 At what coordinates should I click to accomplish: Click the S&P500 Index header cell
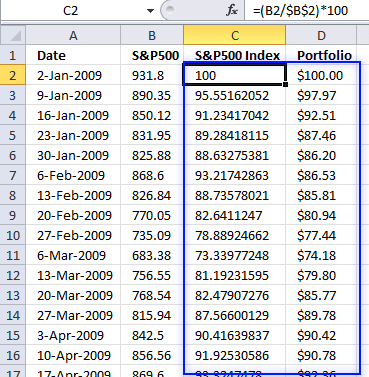[x=235, y=55]
